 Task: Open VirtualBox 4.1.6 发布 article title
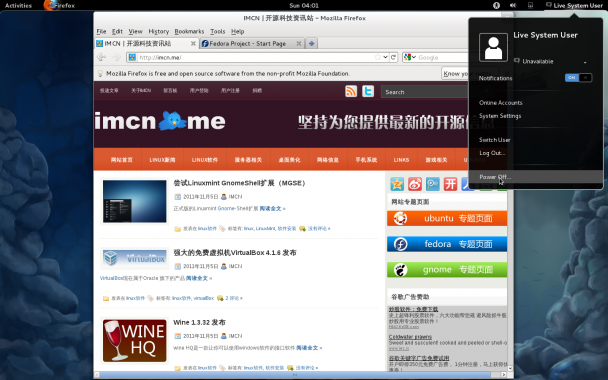(x=235, y=253)
